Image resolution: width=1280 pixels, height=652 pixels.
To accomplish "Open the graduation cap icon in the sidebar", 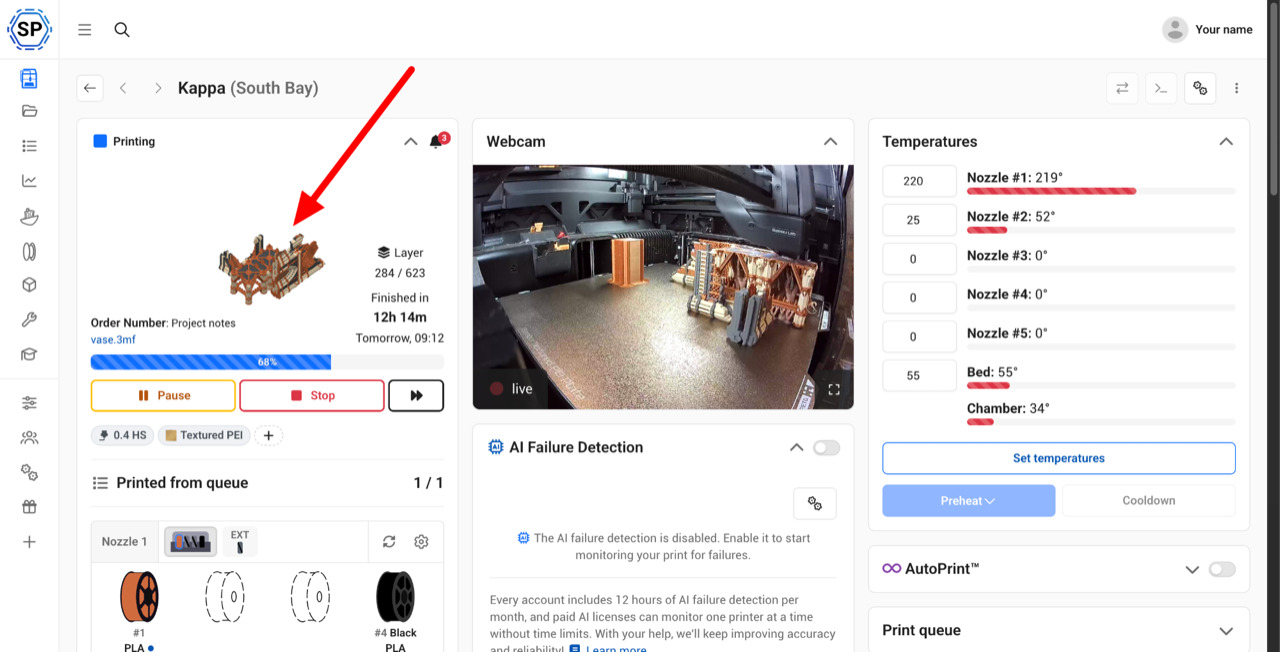I will (29, 355).
